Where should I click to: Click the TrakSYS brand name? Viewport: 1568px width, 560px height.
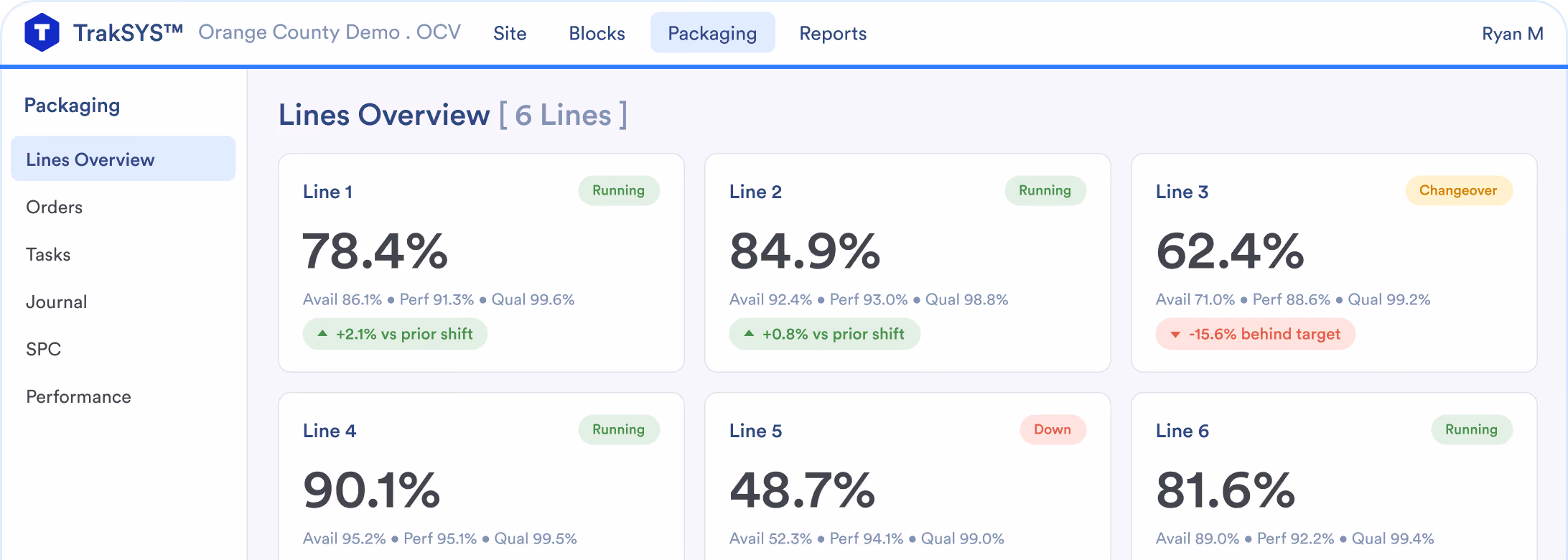[x=128, y=33]
